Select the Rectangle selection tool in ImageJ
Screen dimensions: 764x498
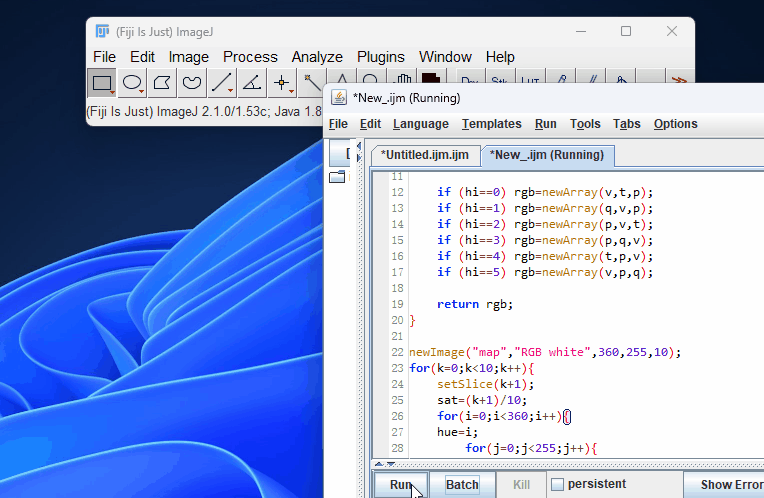(x=101, y=83)
